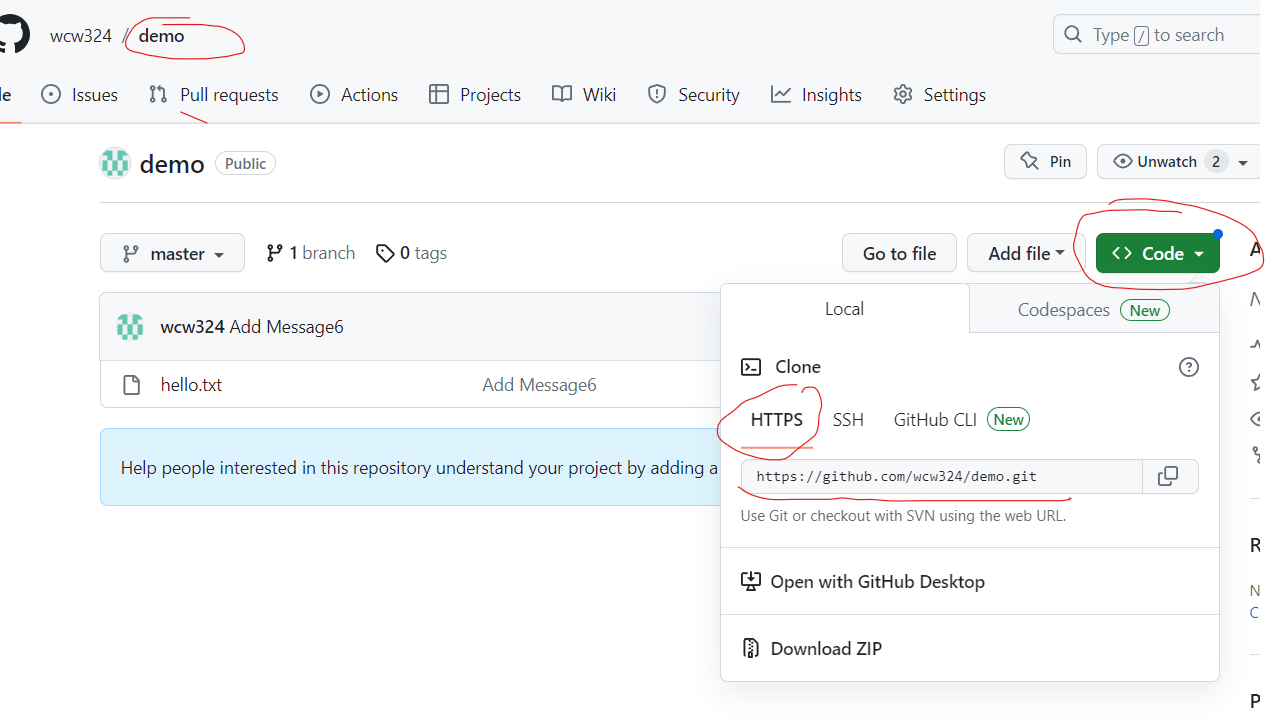Click the demo repository title

[172, 164]
